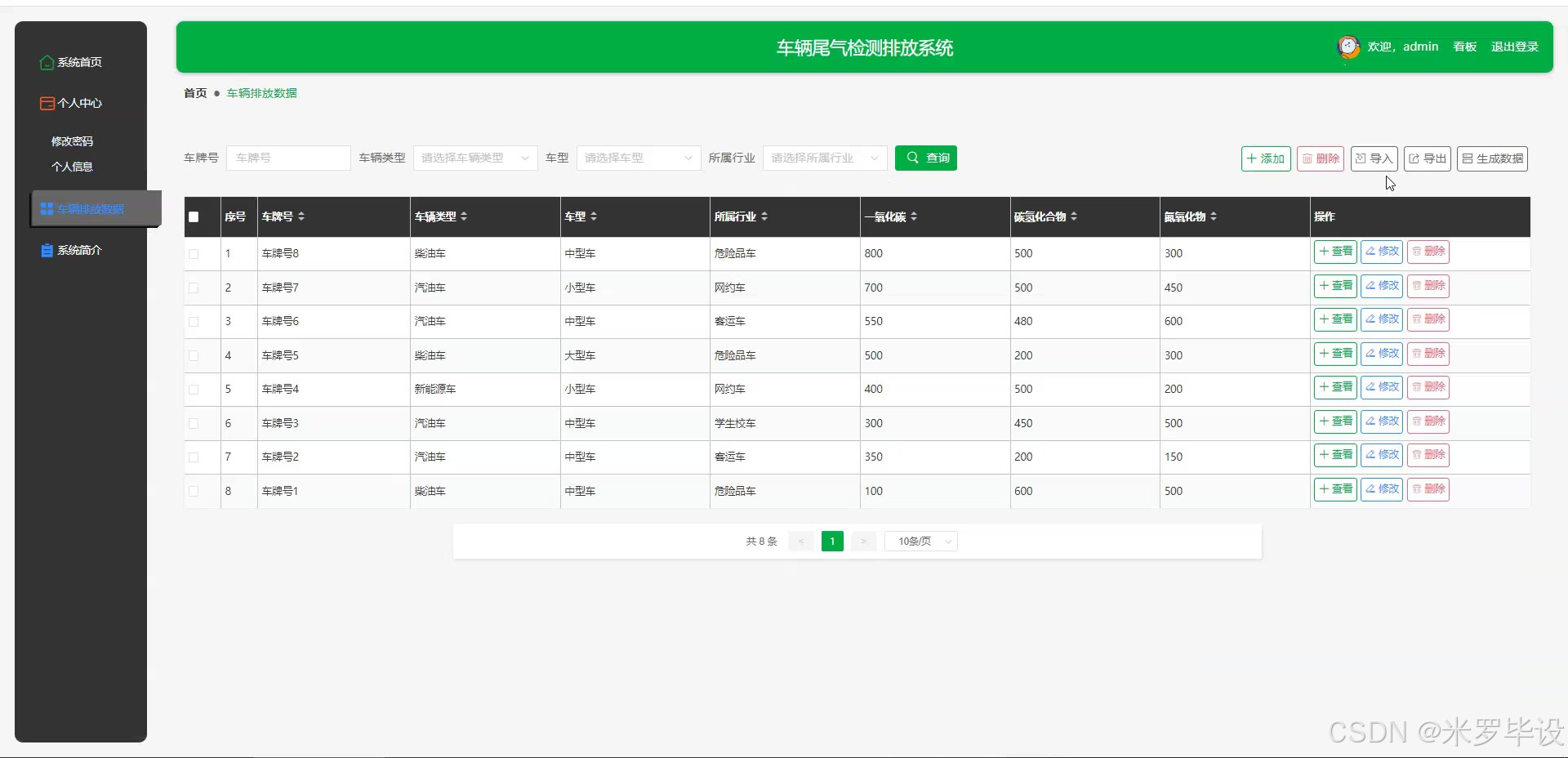This screenshot has width=1568, height=758.
Task: Click the export icon in 导出 button
Action: [x=1414, y=158]
